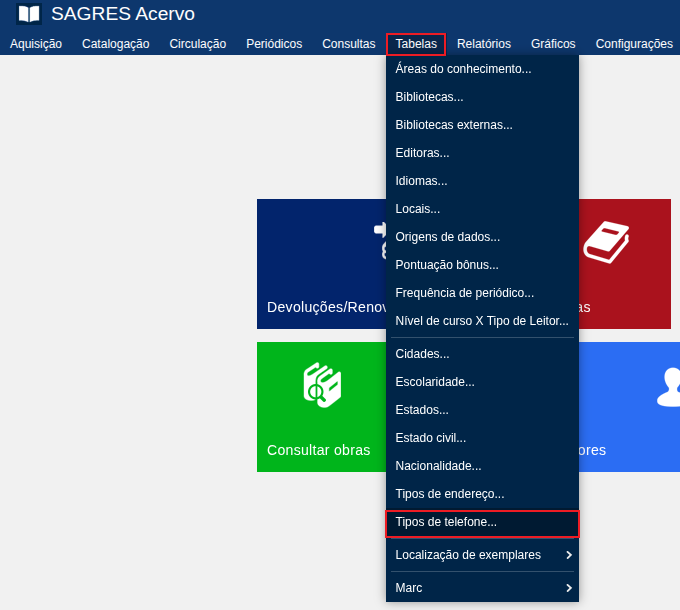Expand the Marc submenu arrow

click(568, 588)
